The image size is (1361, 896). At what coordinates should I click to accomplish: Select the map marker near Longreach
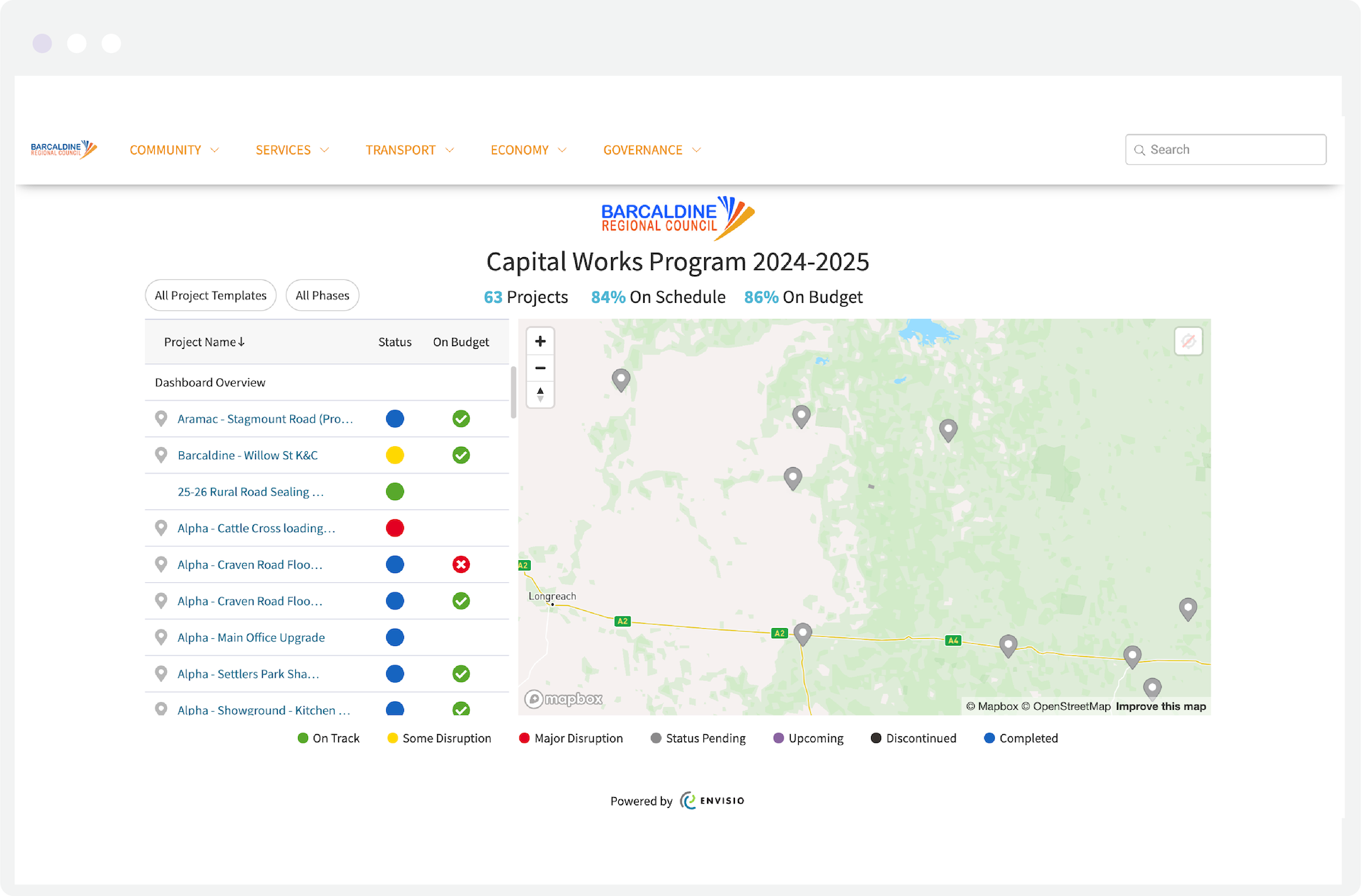pos(802,634)
